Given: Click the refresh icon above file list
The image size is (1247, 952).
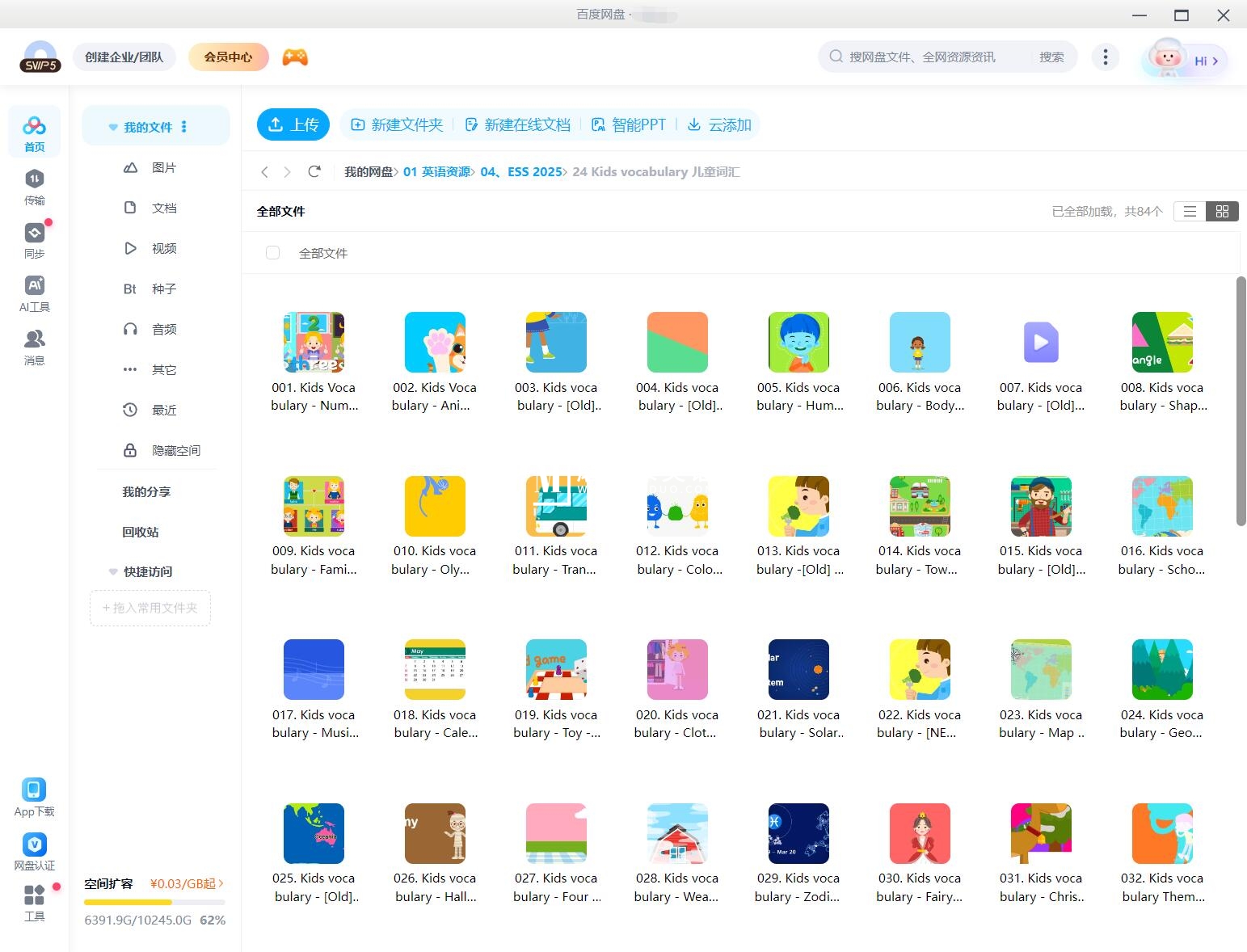Looking at the screenshot, I should (x=314, y=171).
